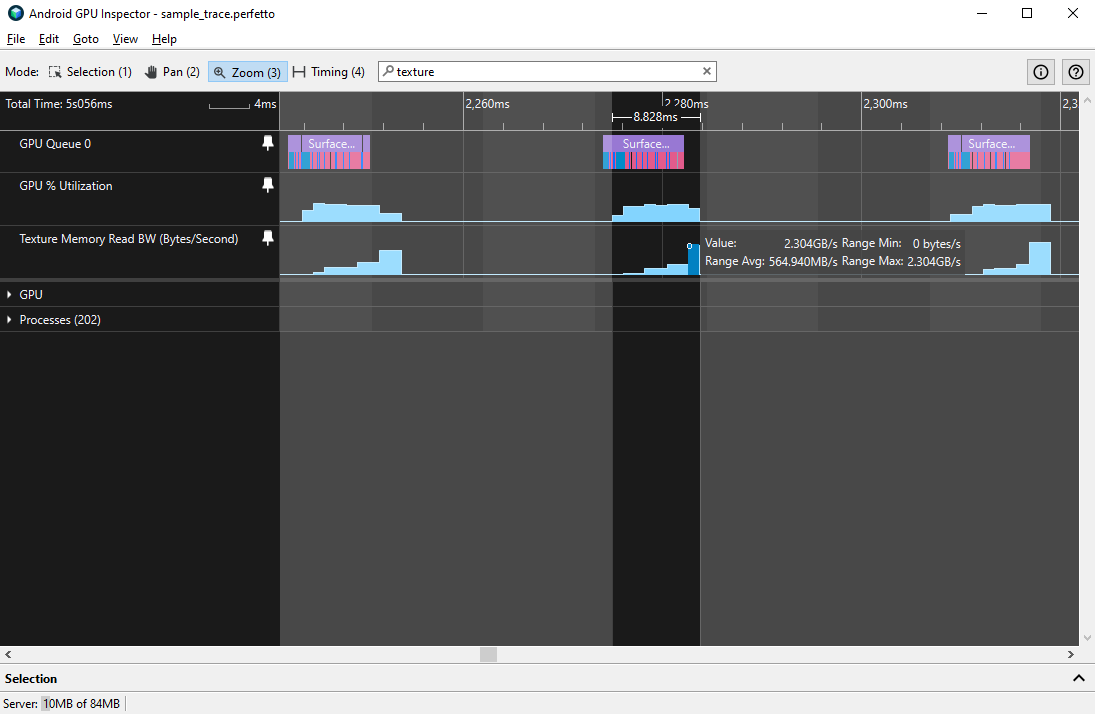Image resolution: width=1095 pixels, height=714 pixels.
Task: Collapse the Selection panel with its chevron
Action: click(1079, 677)
